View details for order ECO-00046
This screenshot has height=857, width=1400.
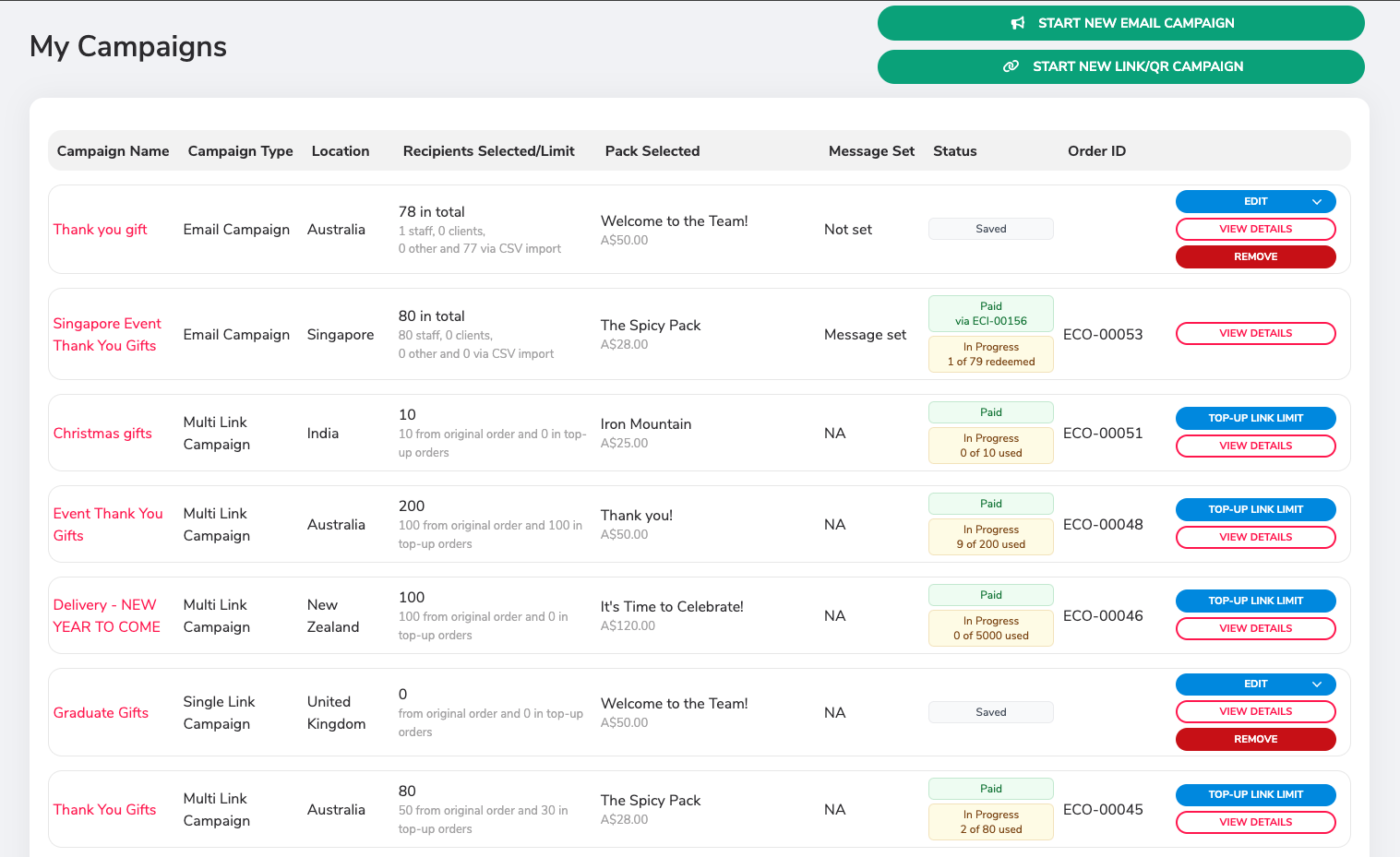click(x=1255, y=628)
